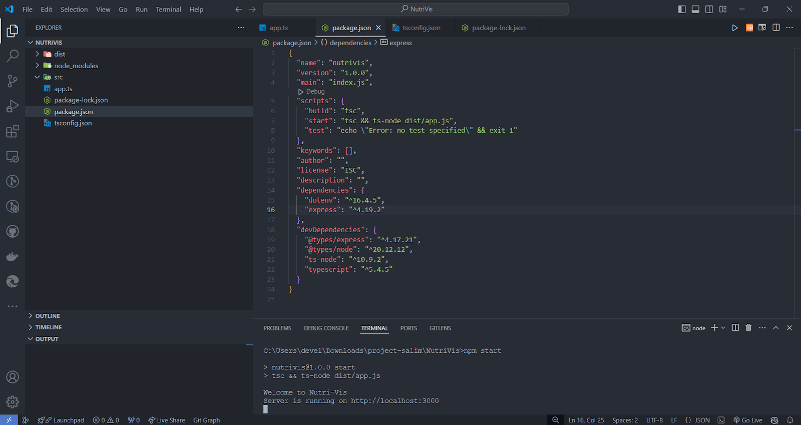This screenshot has height=426, width=802.
Task: Open the Source Control view
Action: [x=12, y=81]
